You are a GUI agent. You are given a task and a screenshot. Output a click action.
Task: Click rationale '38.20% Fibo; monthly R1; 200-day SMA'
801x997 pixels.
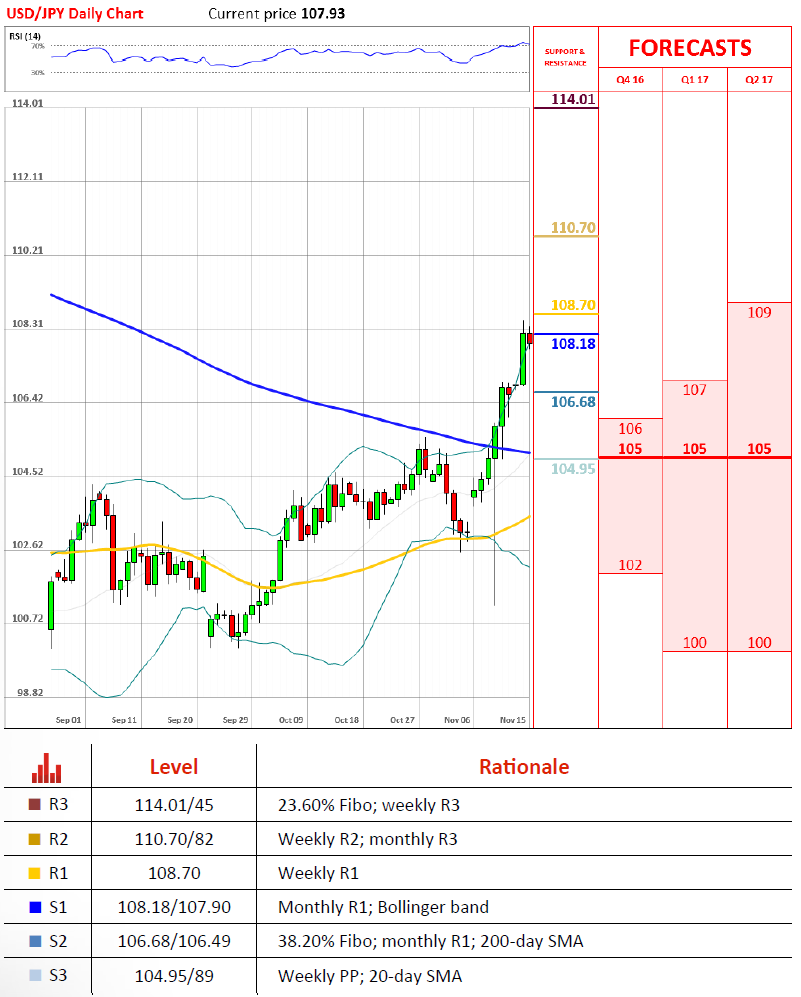pos(430,941)
